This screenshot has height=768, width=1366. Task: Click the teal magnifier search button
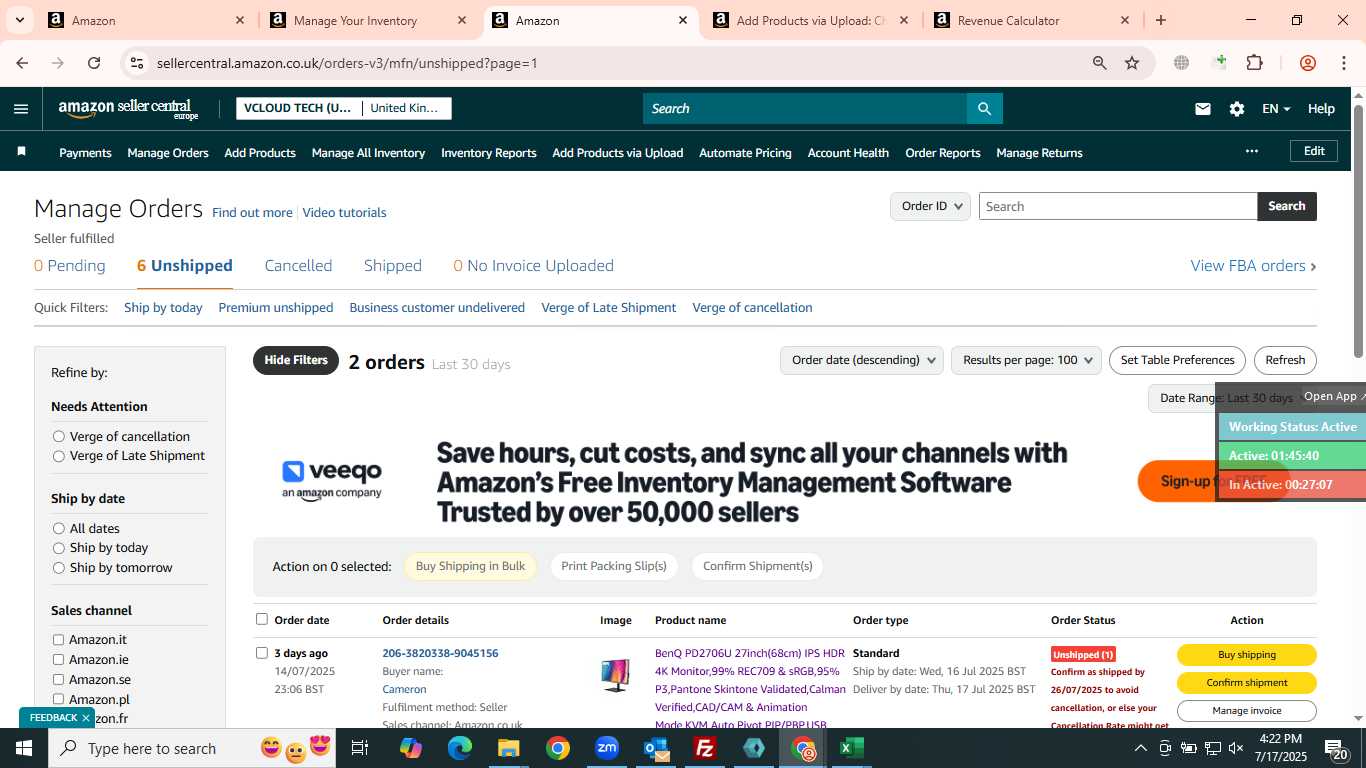coord(984,109)
